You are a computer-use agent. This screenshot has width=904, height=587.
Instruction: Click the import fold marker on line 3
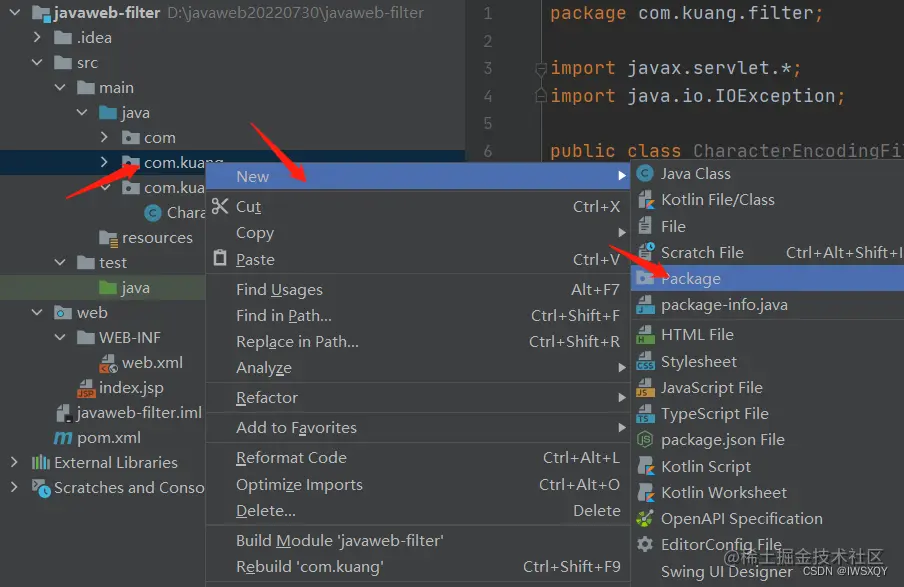[x=541, y=69]
